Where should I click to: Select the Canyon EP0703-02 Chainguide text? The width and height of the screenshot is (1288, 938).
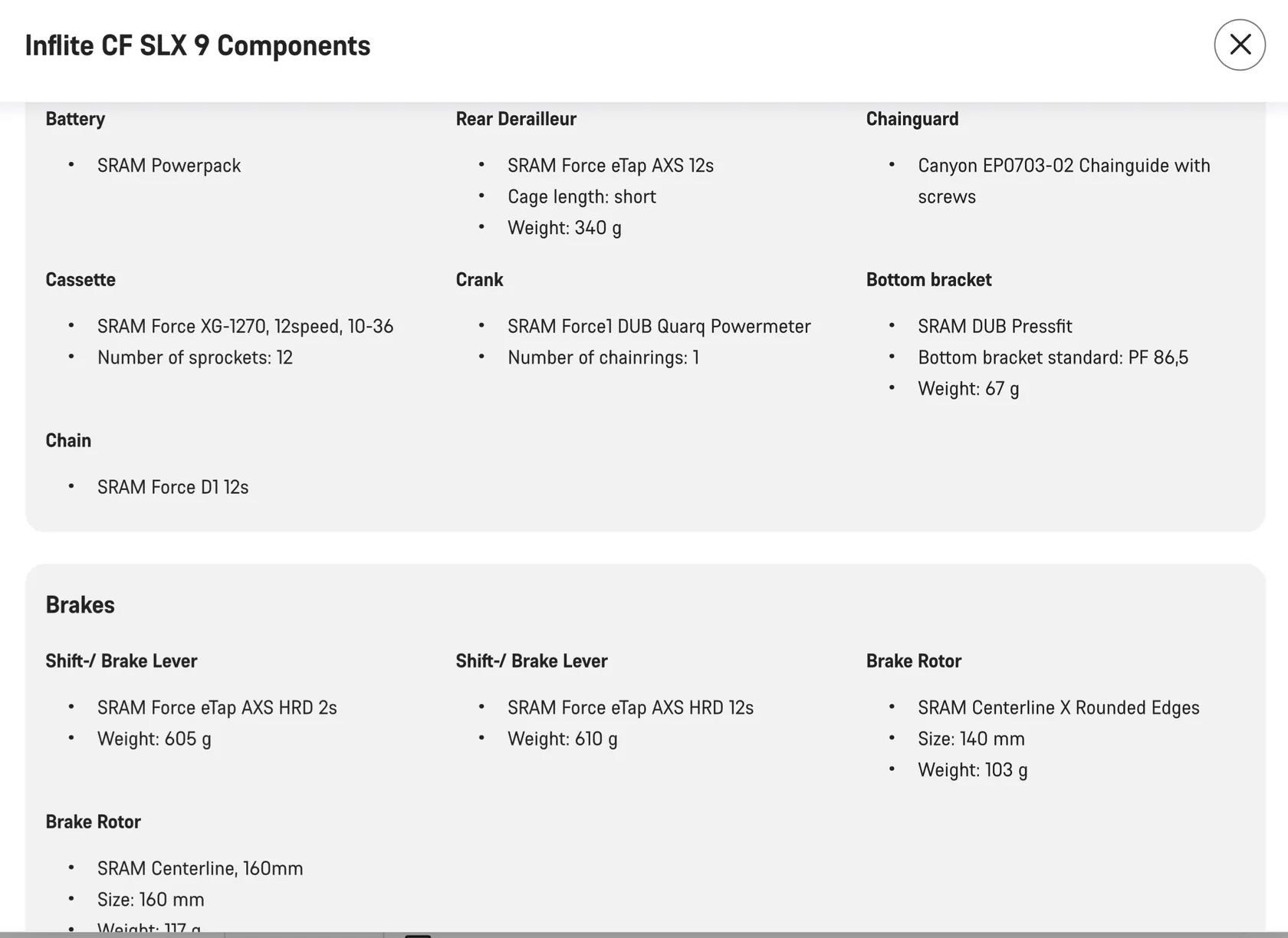(x=1063, y=166)
